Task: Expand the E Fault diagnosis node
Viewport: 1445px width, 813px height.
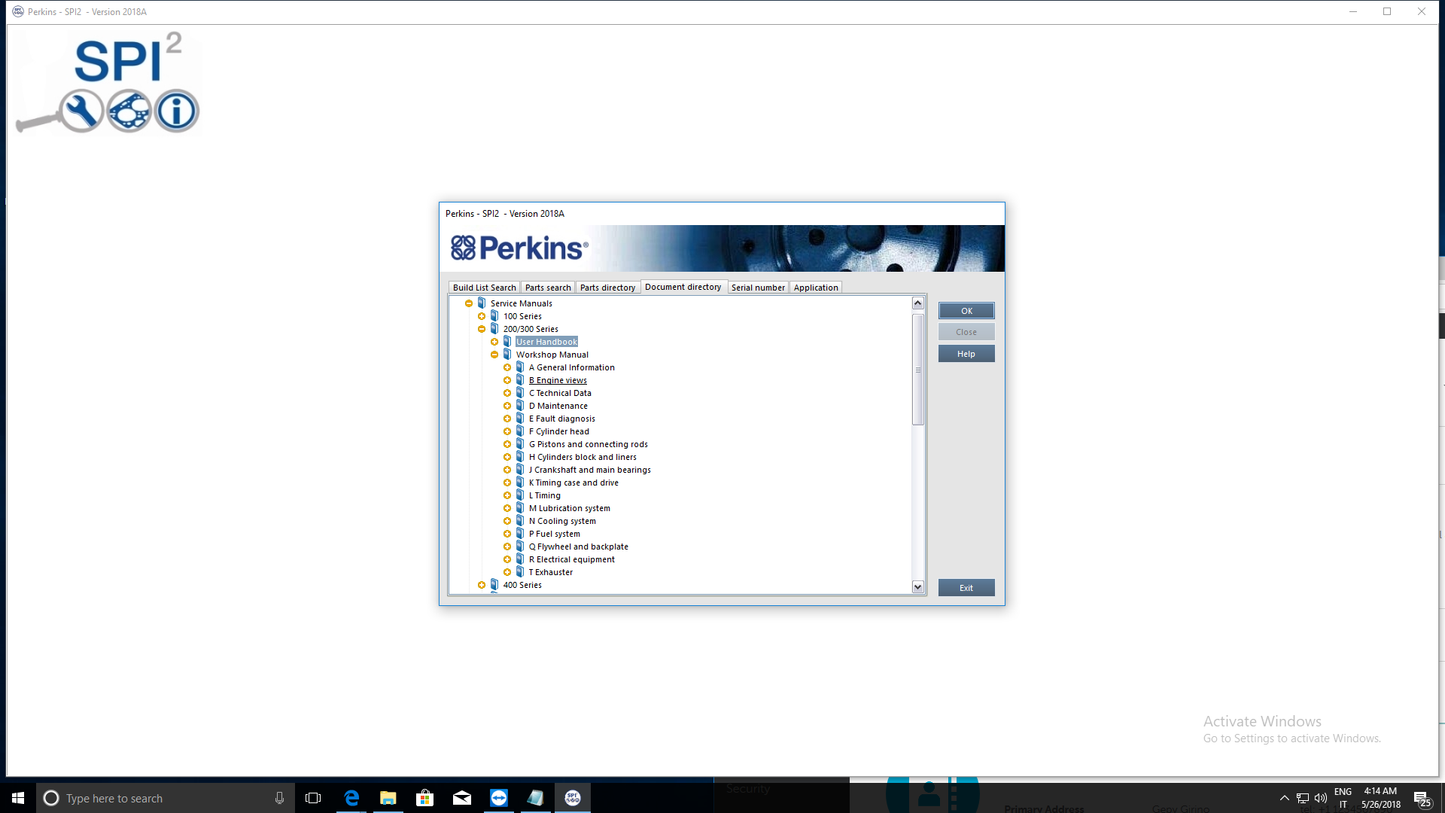Action: click(506, 418)
